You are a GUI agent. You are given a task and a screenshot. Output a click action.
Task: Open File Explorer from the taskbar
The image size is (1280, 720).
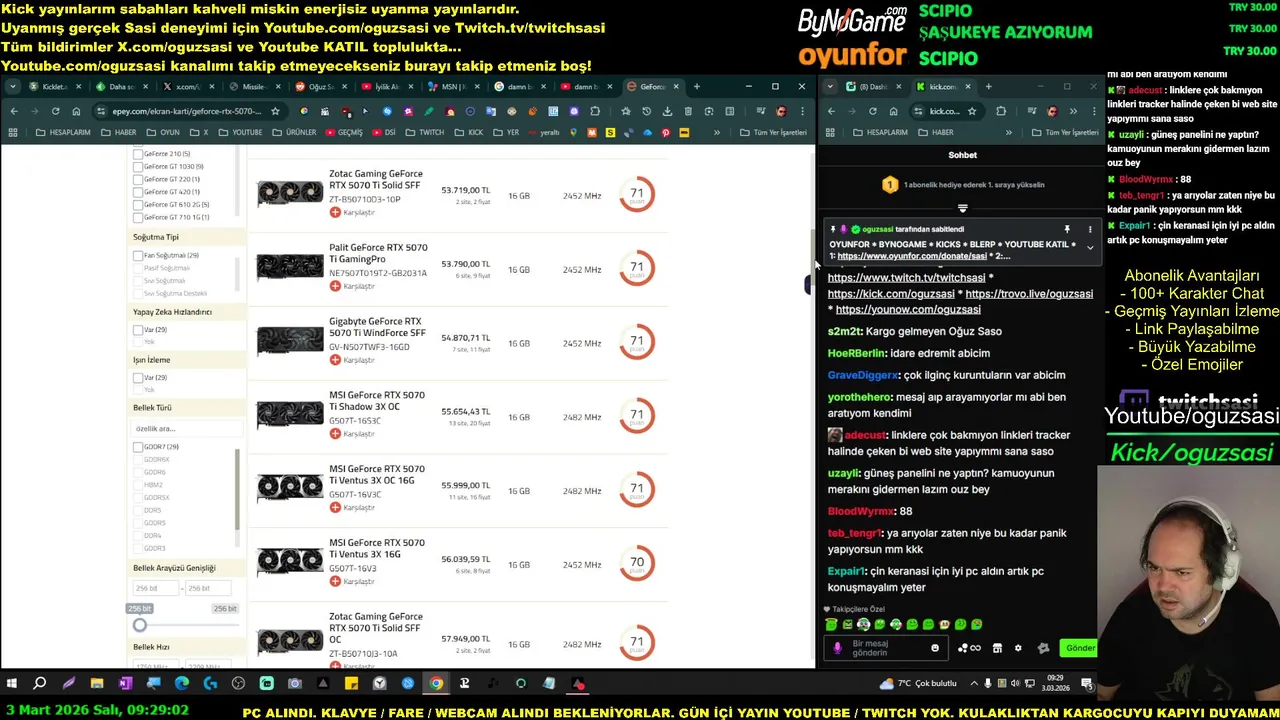[97, 684]
